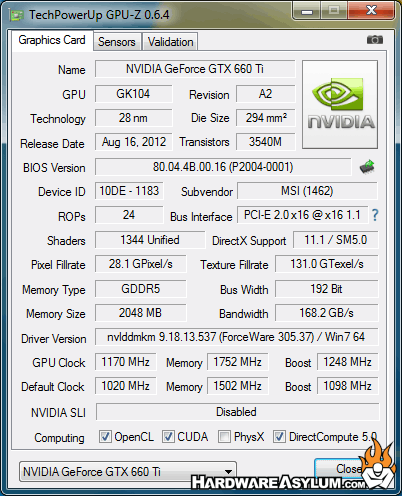402x496 pixels.
Task: Click Pixel Fillrate field 28.1 GPixel/s
Action: pyautogui.click(x=141, y=264)
